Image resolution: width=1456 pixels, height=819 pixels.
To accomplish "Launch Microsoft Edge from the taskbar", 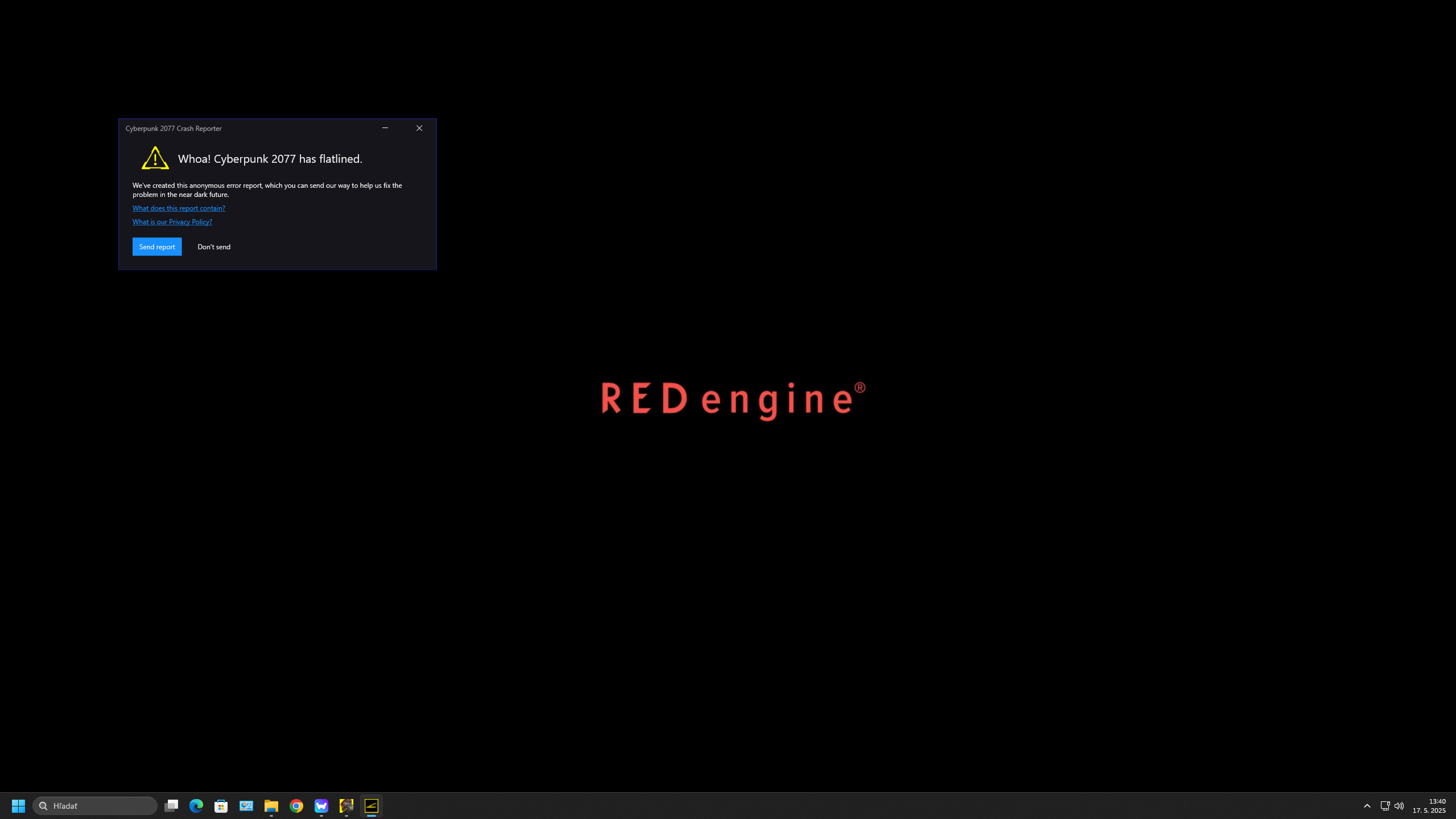I will pyautogui.click(x=196, y=806).
